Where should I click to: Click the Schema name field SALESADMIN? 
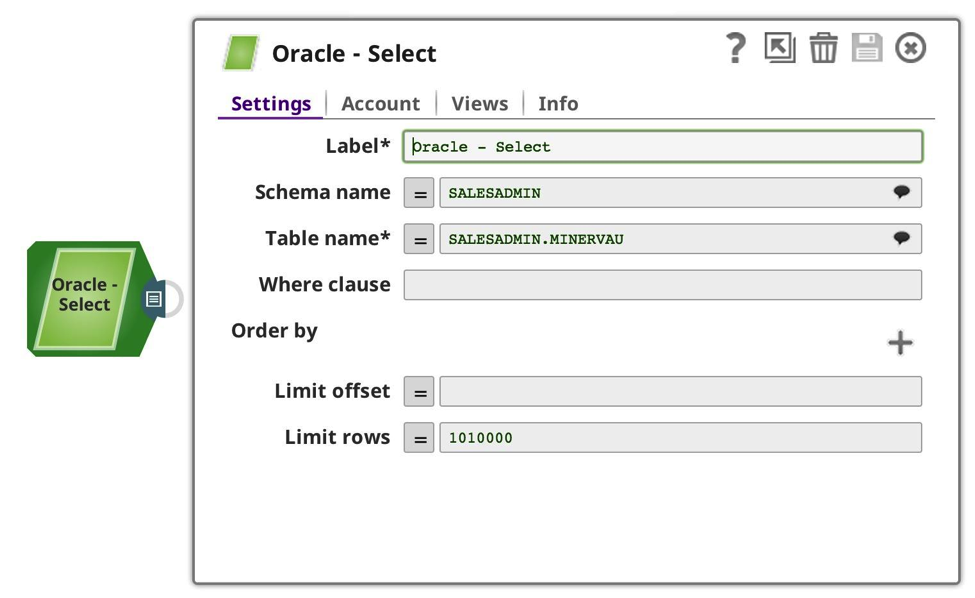point(680,193)
